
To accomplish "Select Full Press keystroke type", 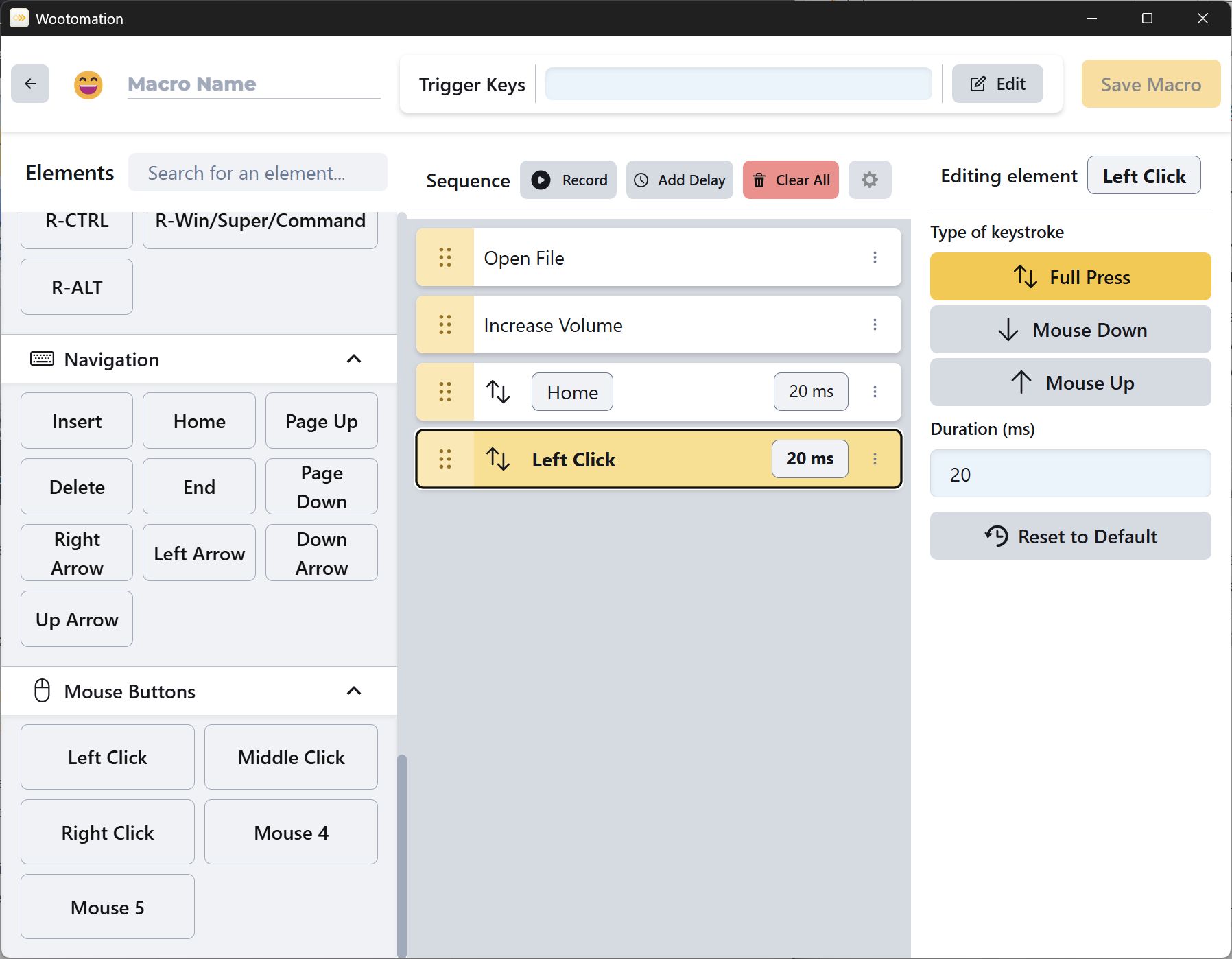I will pos(1070,276).
